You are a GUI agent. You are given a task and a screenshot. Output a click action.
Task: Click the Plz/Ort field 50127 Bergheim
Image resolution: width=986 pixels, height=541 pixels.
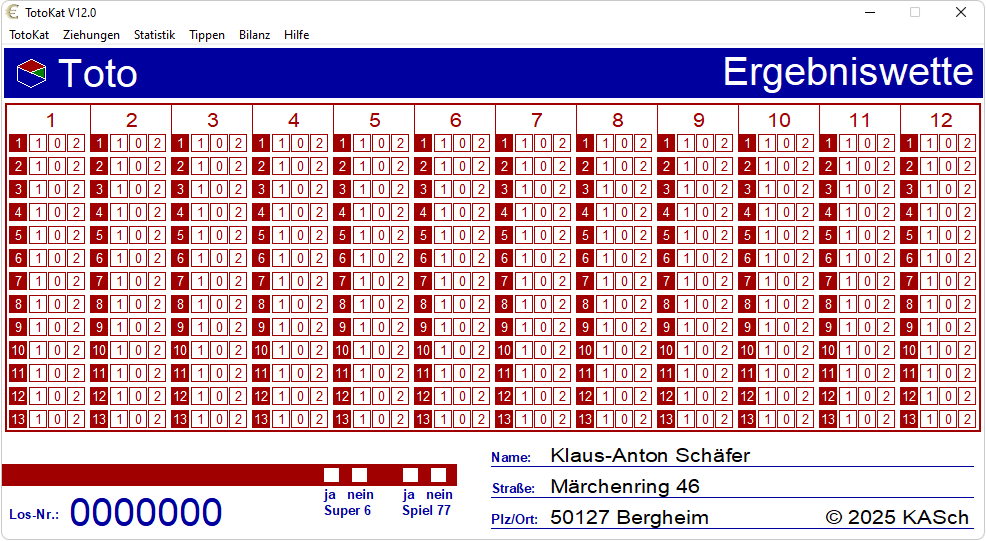(x=629, y=518)
